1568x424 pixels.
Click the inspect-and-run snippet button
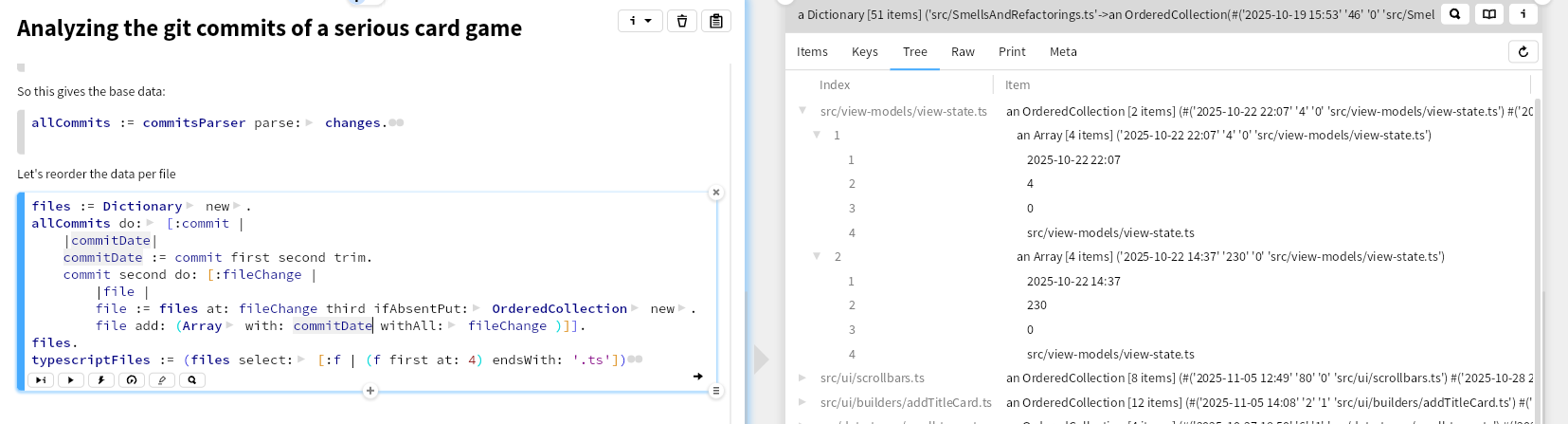41,380
